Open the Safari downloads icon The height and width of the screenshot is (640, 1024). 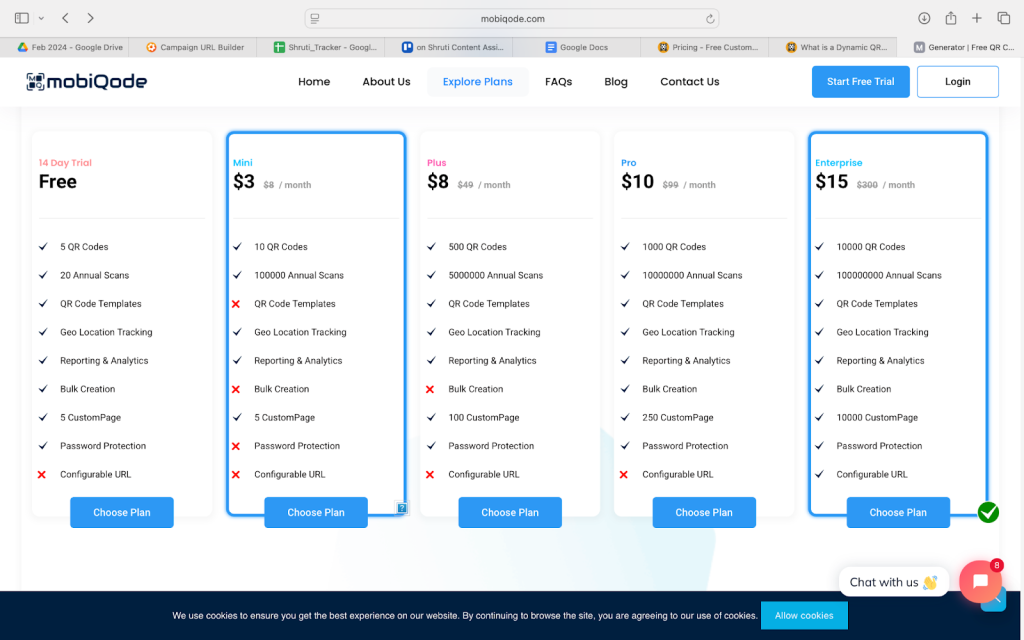[x=924, y=18]
